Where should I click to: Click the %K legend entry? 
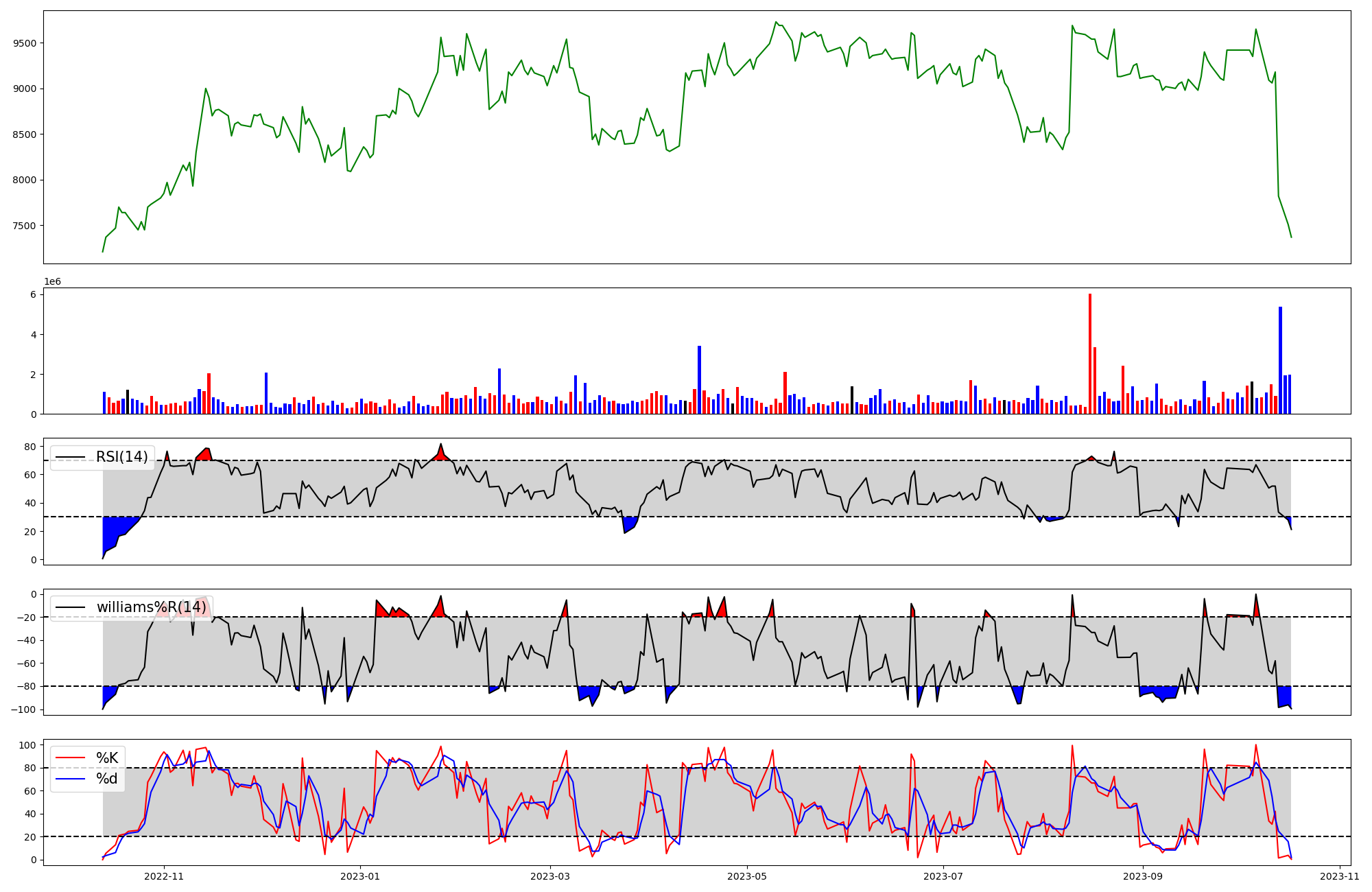click(x=106, y=758)
